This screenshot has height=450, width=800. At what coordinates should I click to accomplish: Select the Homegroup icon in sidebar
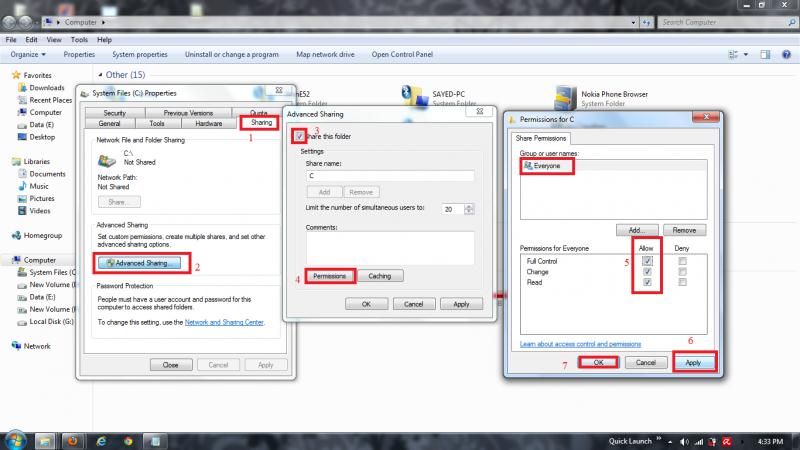click(16, 235)
